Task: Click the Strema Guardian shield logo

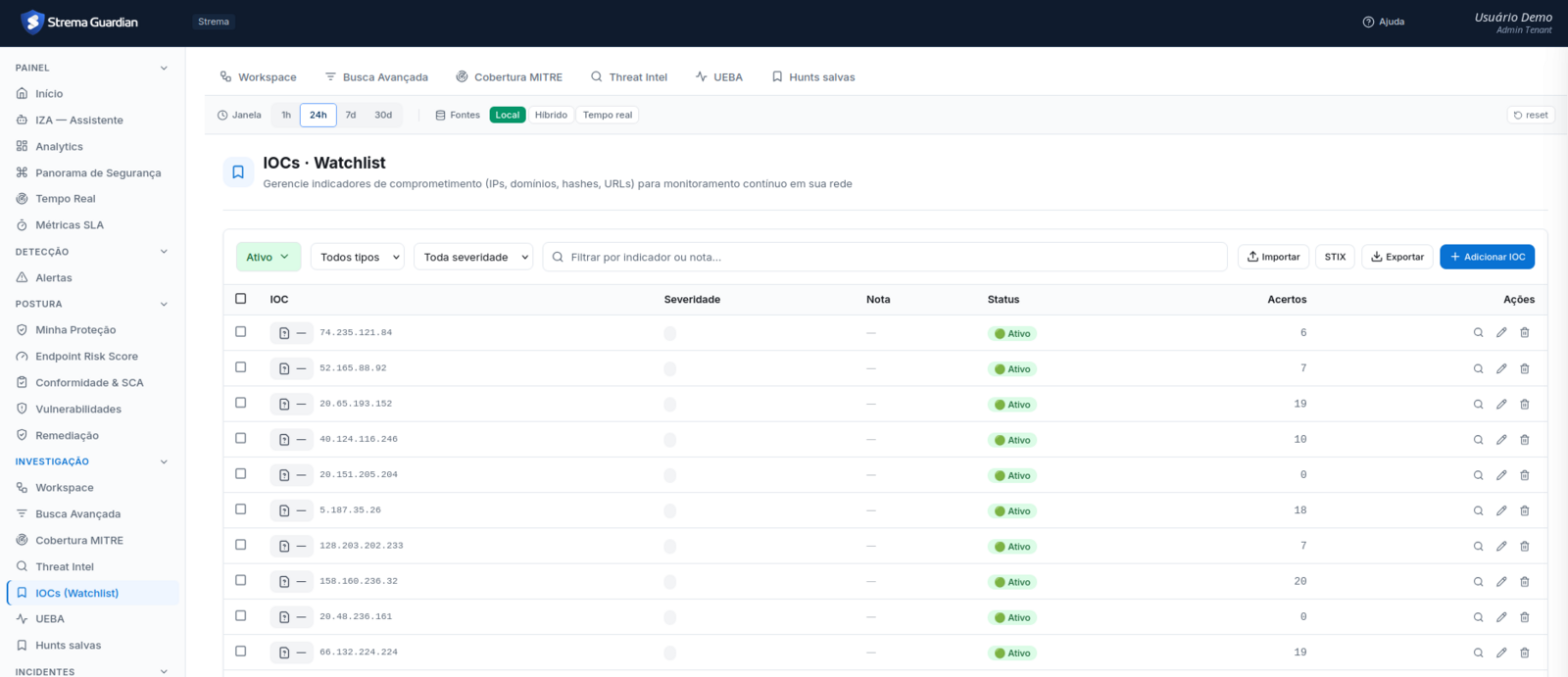Action: 32,22
